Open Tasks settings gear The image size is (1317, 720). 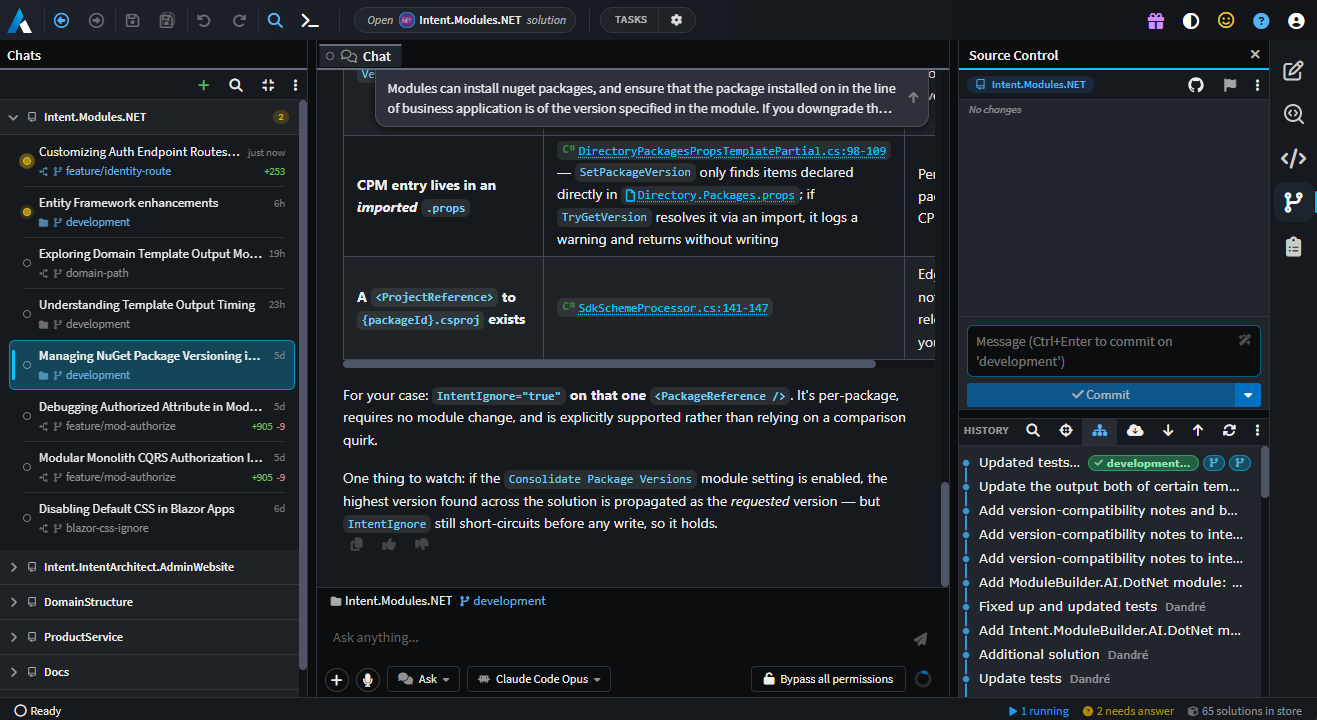[x=676, y=20]
